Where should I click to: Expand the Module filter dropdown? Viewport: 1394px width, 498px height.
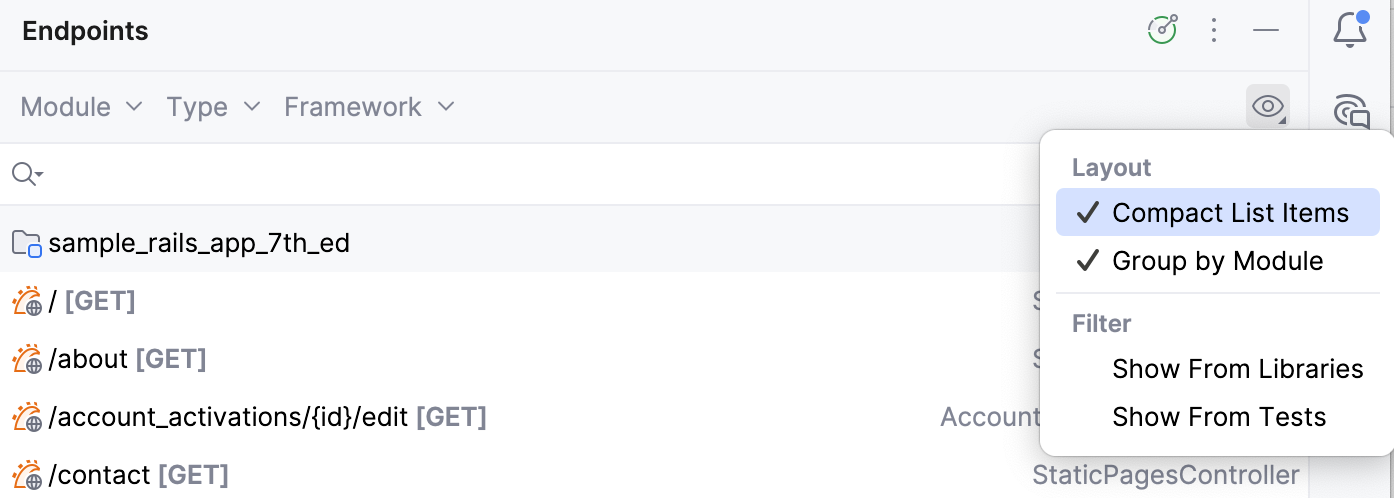click(x=82, y=107)
